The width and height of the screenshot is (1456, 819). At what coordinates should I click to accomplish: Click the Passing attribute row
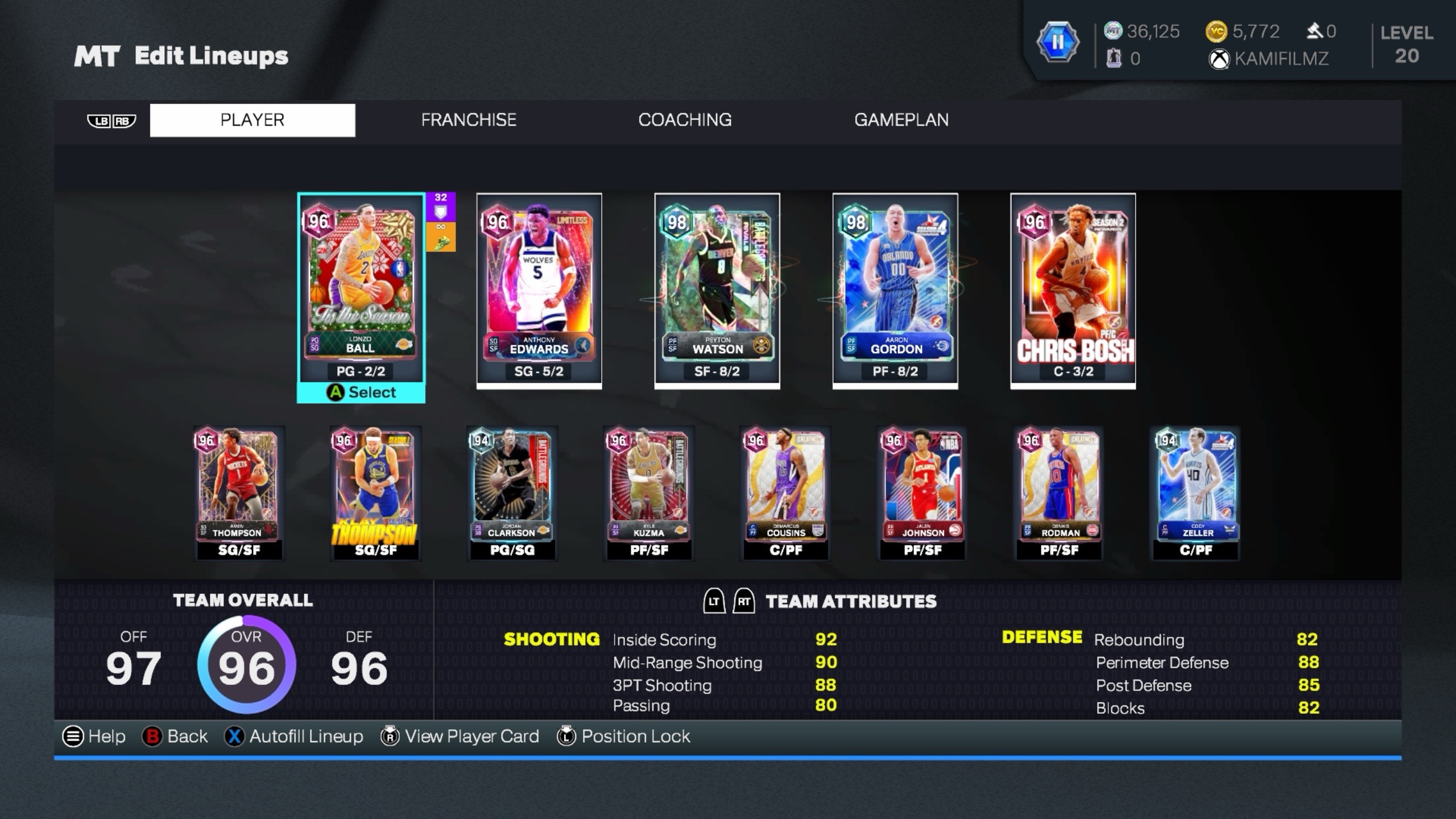(x=725, y=706)
